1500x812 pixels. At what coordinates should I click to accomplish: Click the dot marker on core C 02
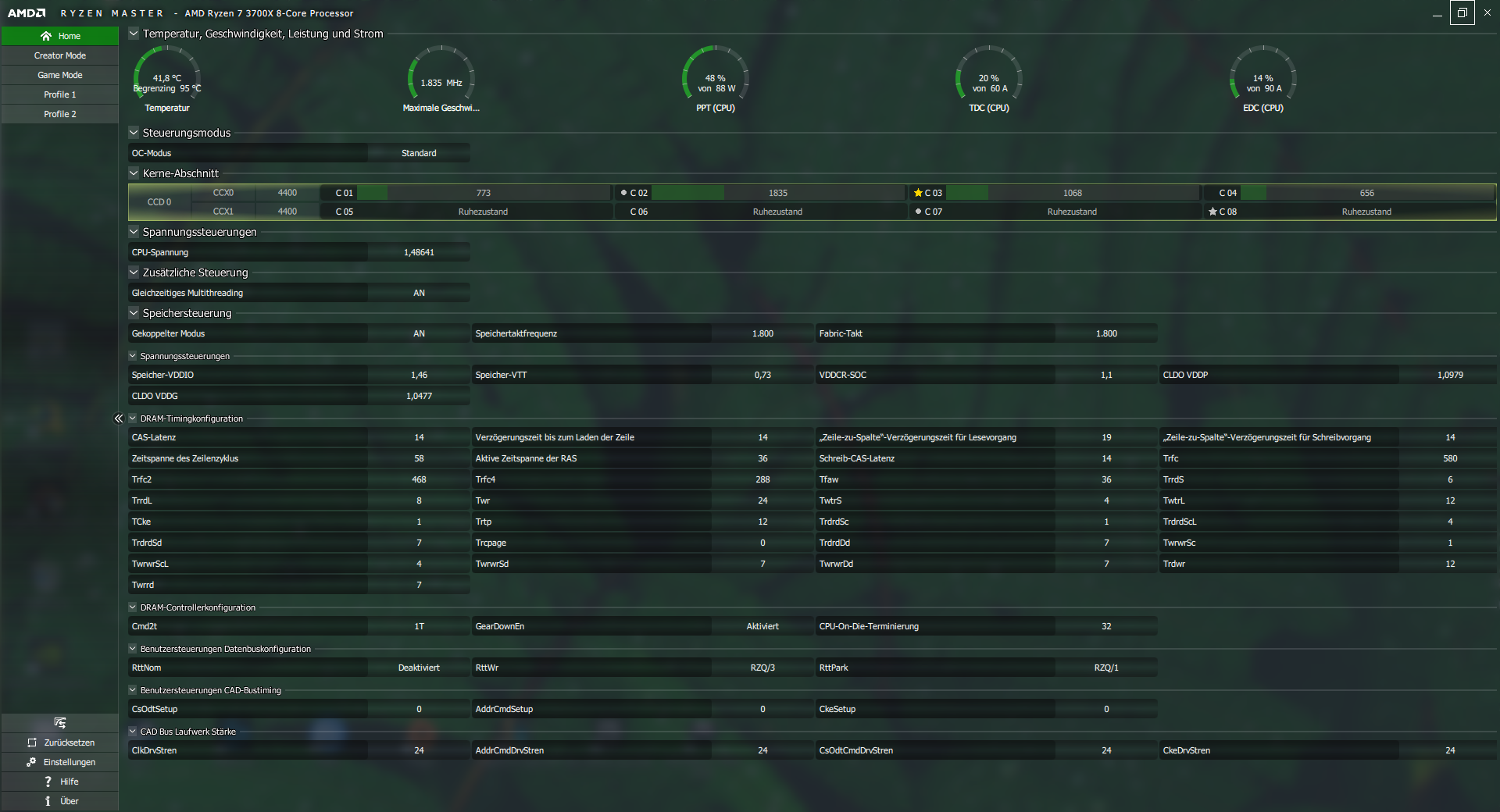click(623, 193)
